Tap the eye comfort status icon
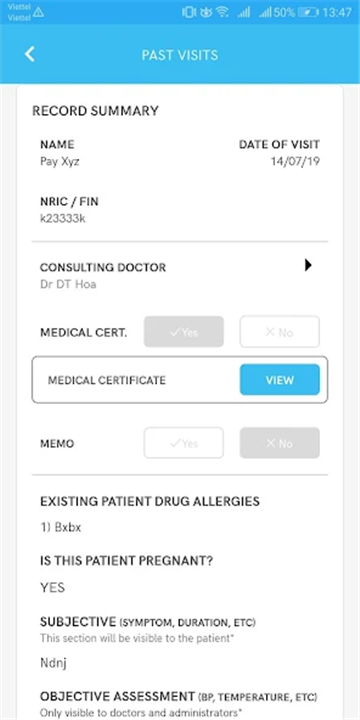 point(206,12)
